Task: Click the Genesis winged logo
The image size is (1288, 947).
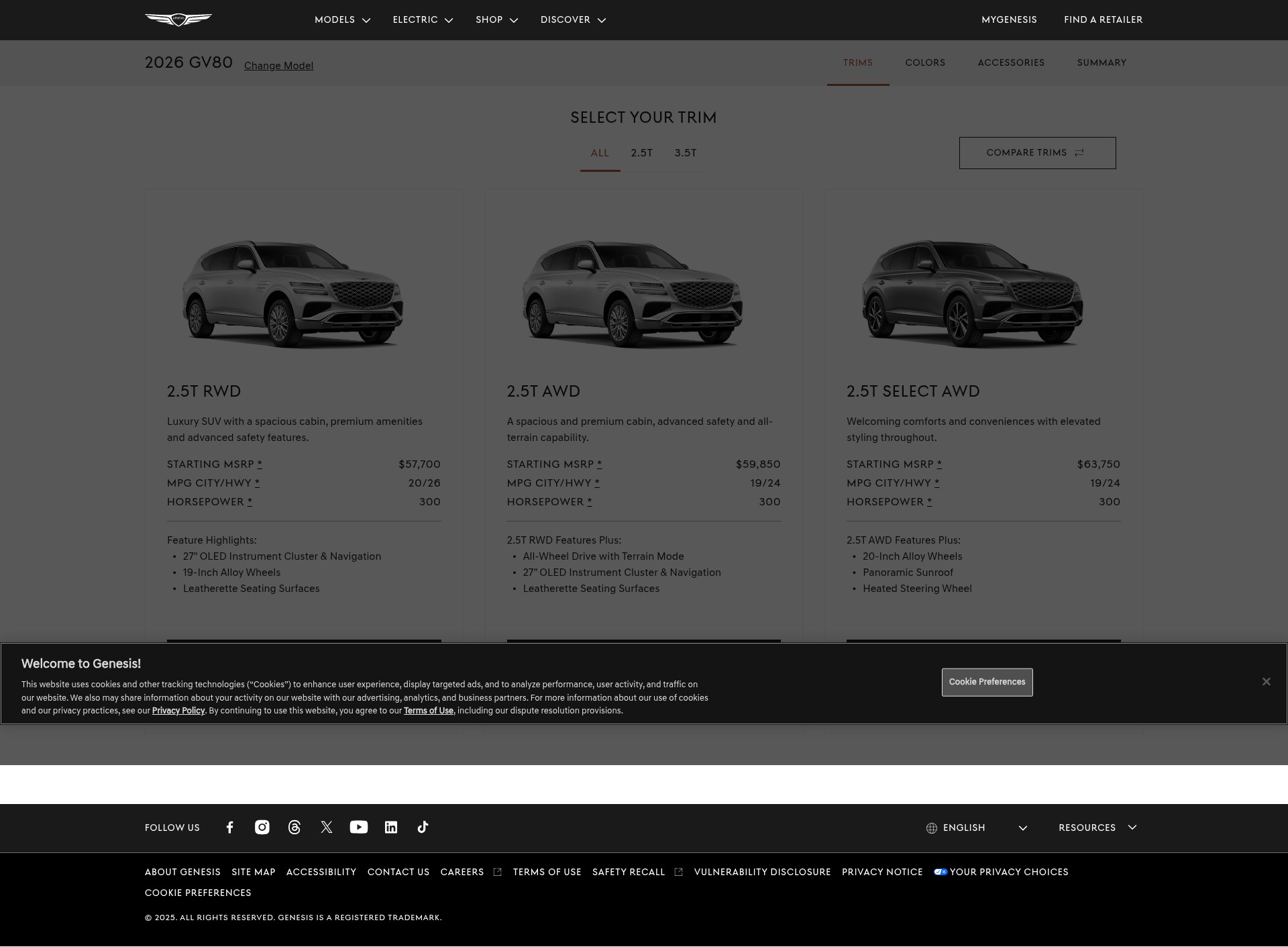Action: pos(178,19)
